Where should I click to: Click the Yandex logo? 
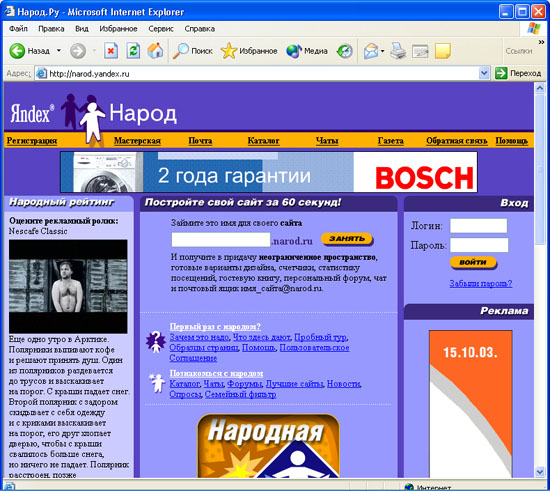point(32,113)
